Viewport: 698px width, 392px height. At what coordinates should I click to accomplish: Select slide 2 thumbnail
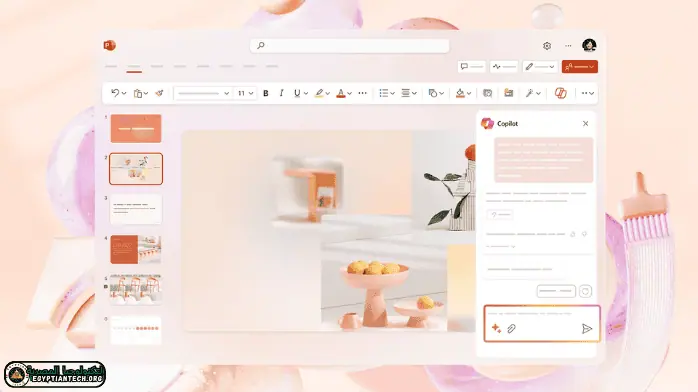136,169
